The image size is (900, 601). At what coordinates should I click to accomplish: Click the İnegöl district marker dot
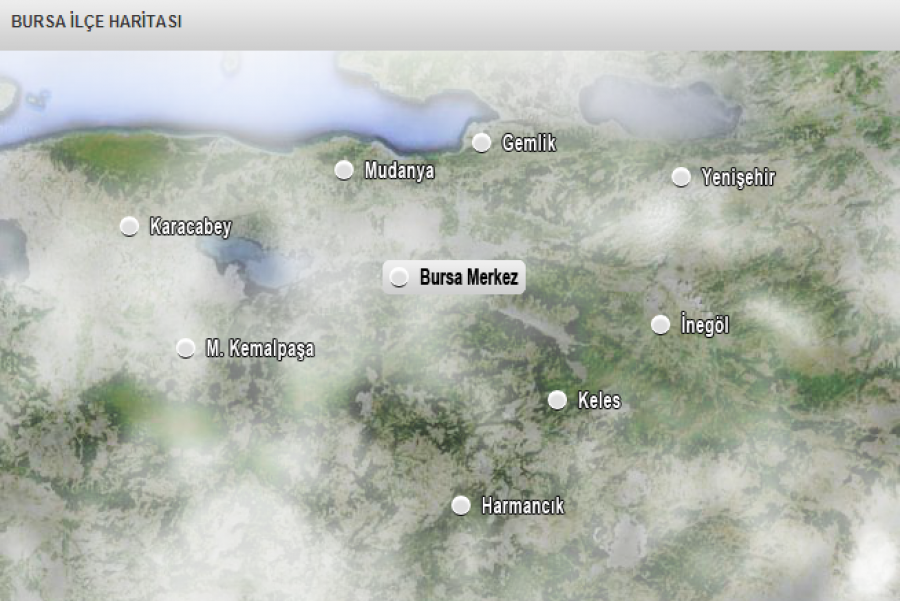[661, 324]
